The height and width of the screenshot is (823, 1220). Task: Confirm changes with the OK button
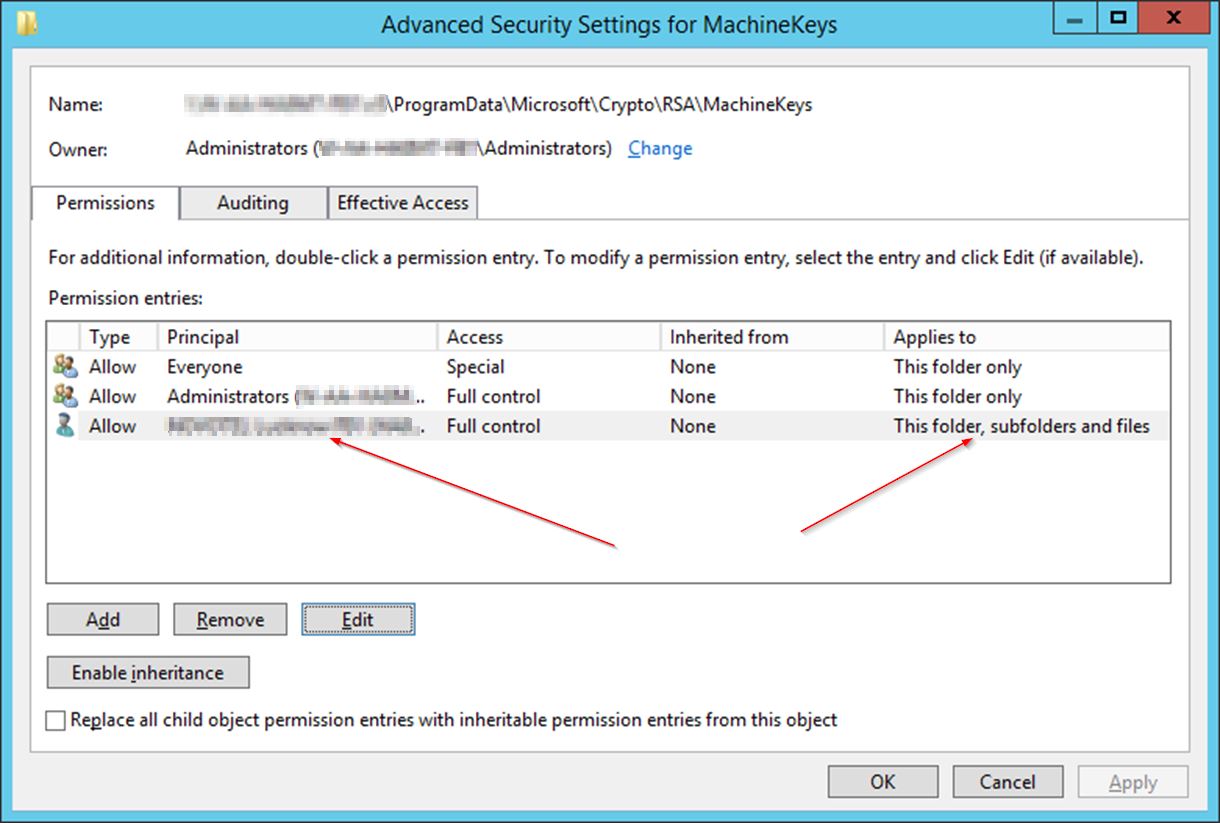(881, 781)
